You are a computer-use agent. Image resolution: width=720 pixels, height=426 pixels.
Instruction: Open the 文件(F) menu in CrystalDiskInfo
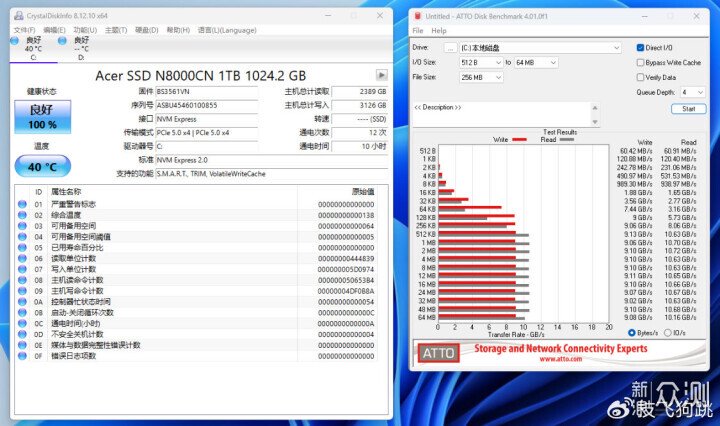(24, 30)
